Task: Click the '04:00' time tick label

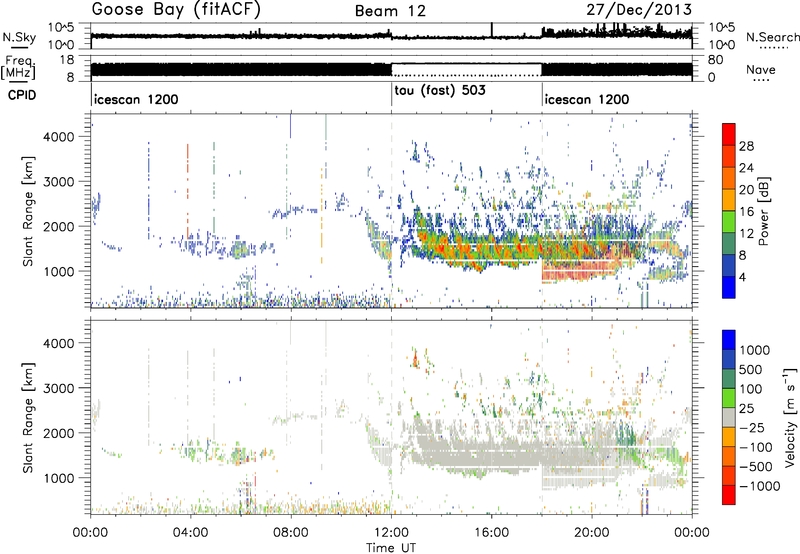Action: (x=191, y=533)
